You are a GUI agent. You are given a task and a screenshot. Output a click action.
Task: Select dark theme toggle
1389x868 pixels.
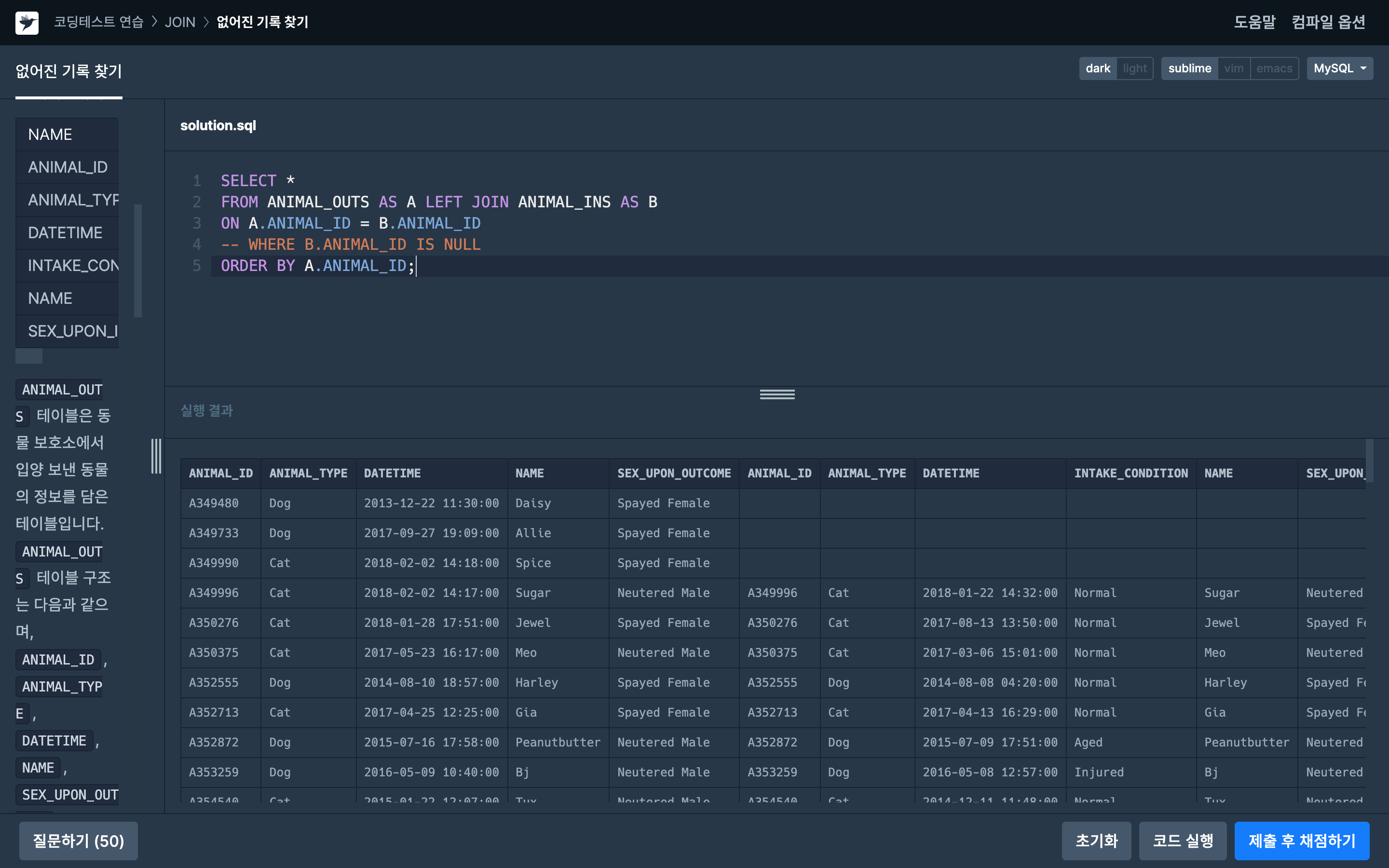click(x=1097, y=68)
